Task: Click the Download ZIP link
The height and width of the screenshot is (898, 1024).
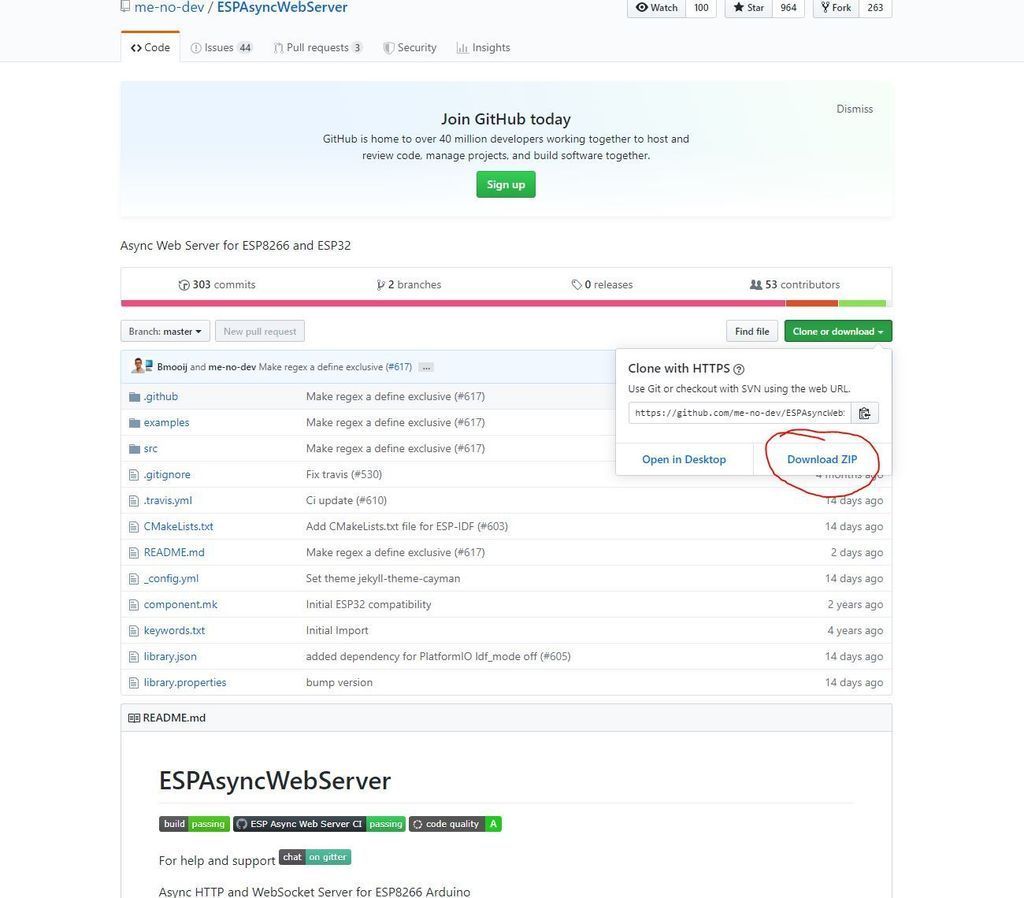Action: coord(822,459)
